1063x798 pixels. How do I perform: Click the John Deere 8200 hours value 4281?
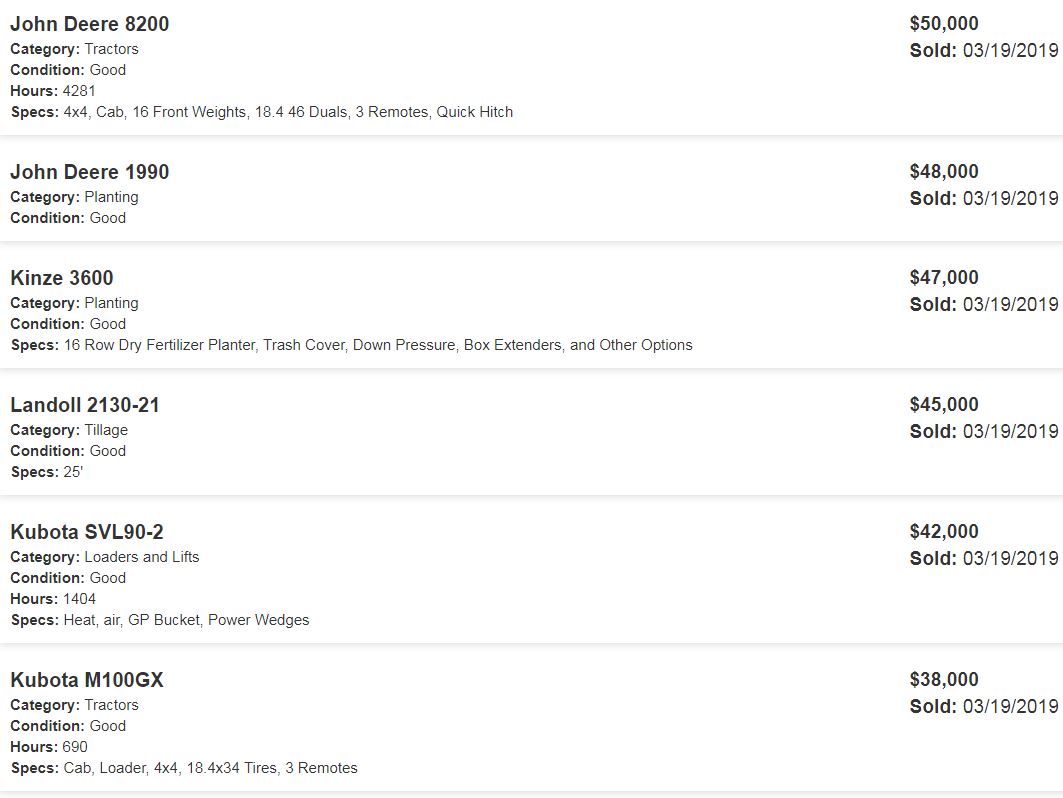pos(80,91)
